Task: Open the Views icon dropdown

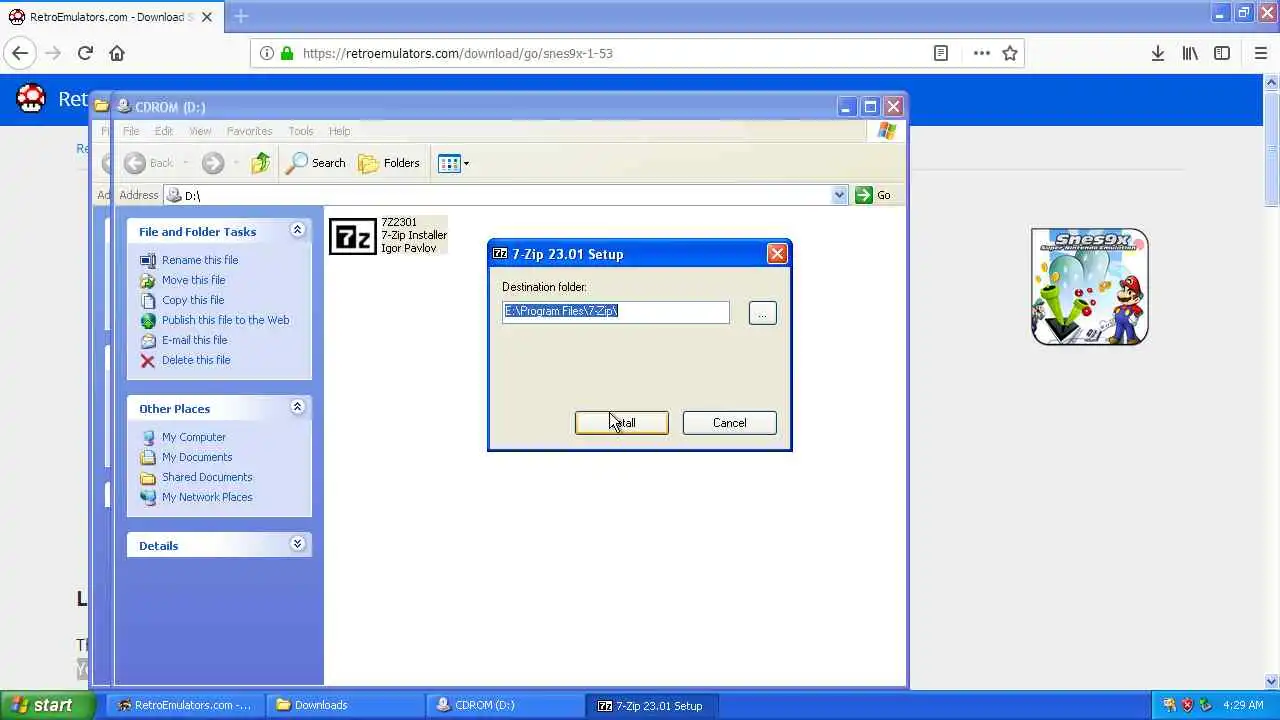Action: [453, 163]
